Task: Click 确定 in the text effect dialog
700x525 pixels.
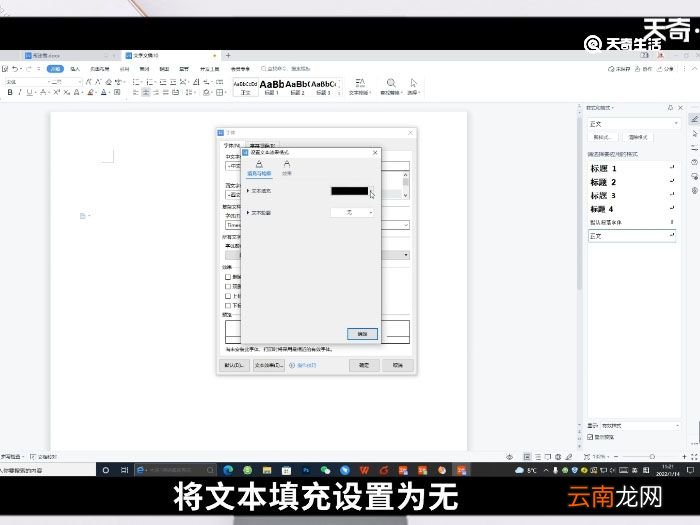Action: point(362,333)
